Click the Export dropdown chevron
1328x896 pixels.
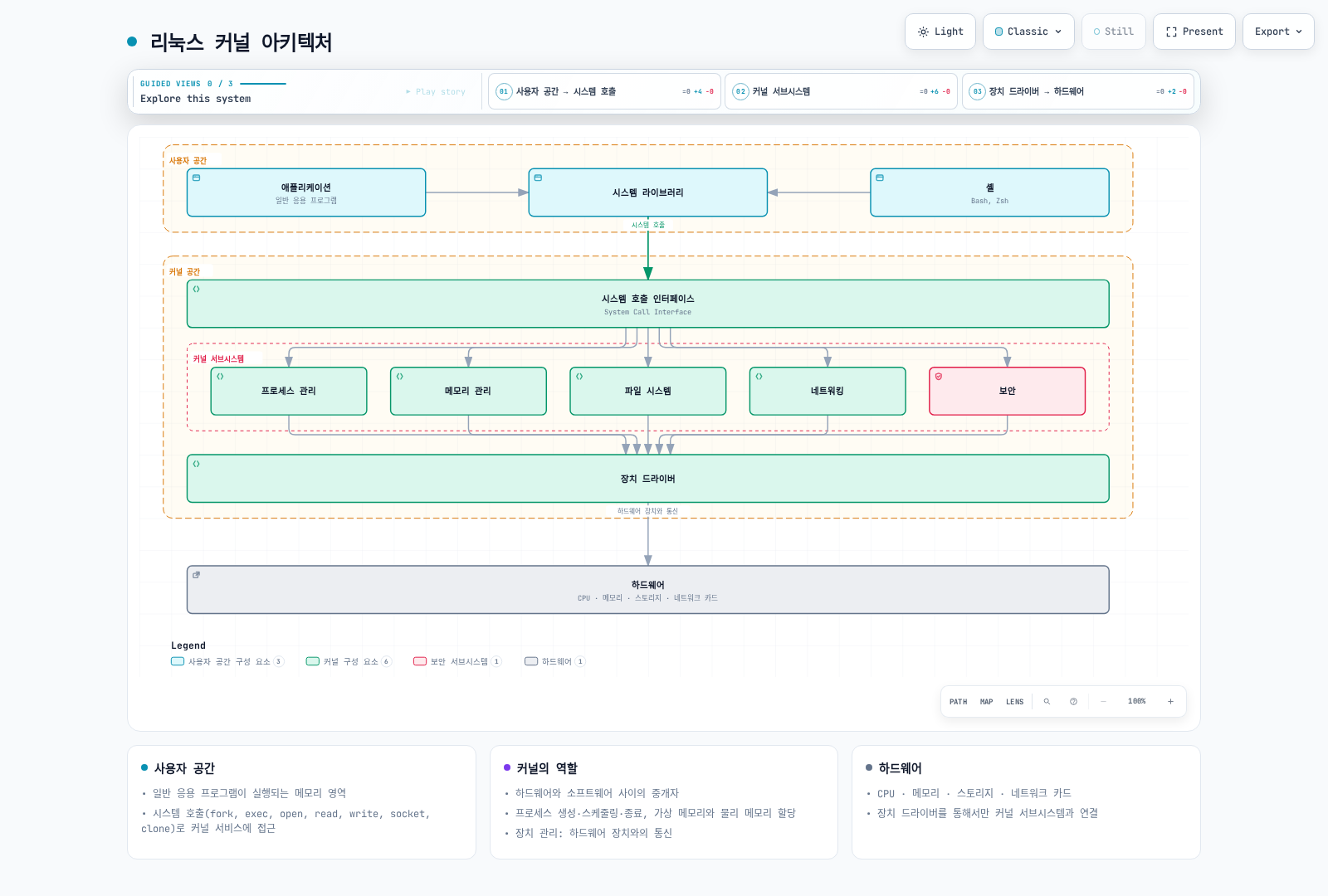pos(1299,32)
